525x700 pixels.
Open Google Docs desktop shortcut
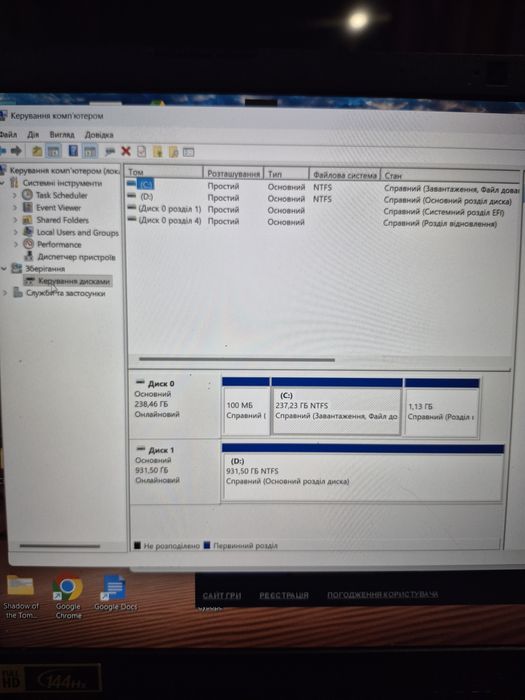pyautogui.click(x=115, y=593)
